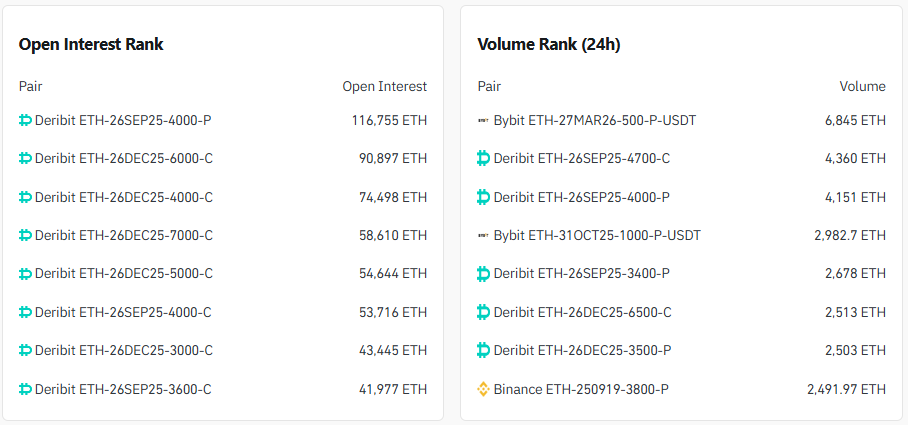Click Binance icon beside ETH-250919-3800-P
The image size is (908, 425).
click(483, 389)
